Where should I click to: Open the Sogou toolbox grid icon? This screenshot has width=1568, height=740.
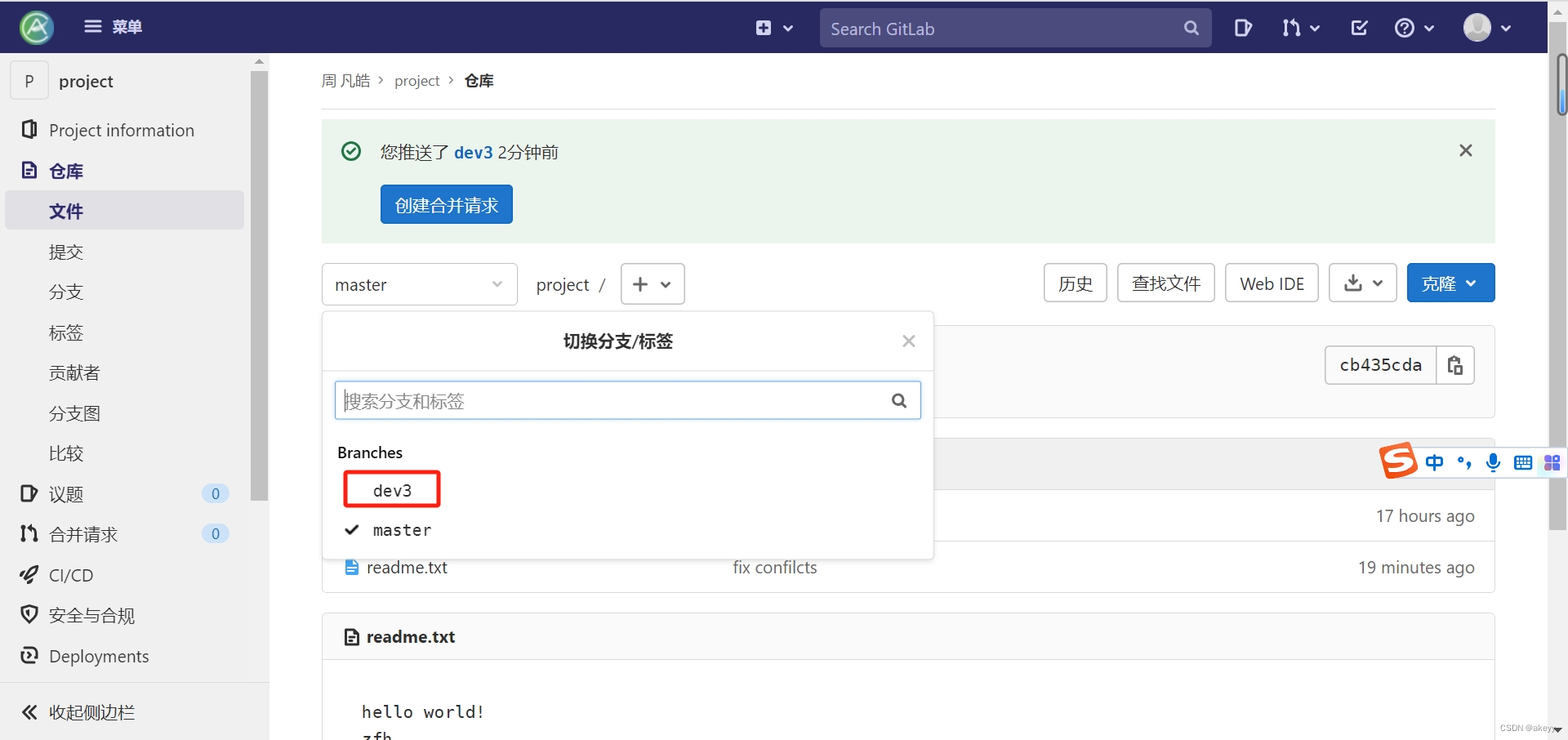pos(1552,462)
